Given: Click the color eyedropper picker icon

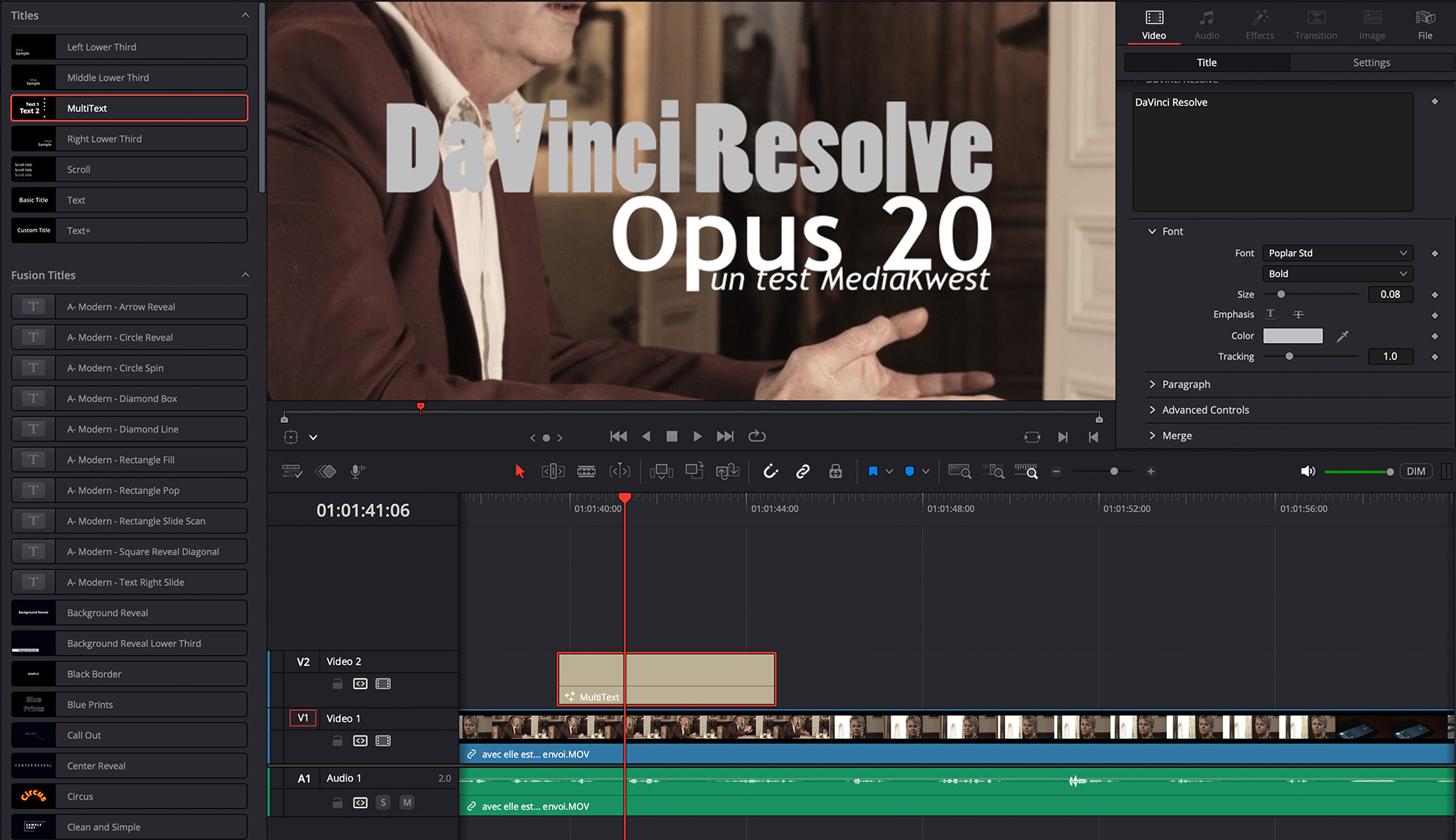Looking at the screenshot, I should 1343,336.
